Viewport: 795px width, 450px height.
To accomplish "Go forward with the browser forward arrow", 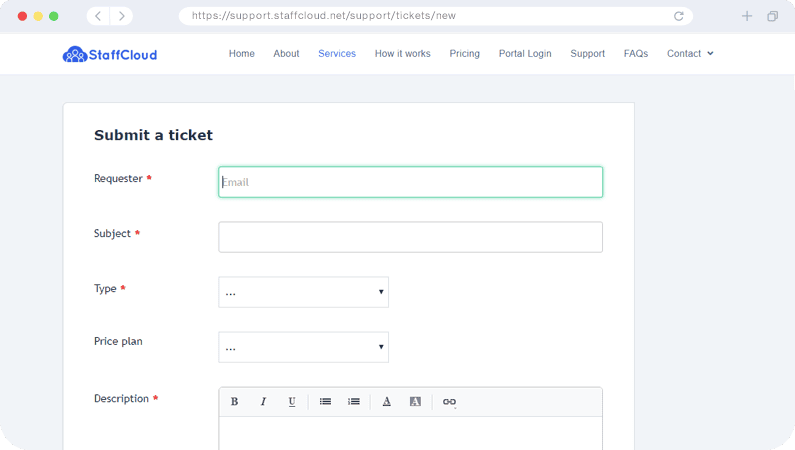I will (122, 16).
